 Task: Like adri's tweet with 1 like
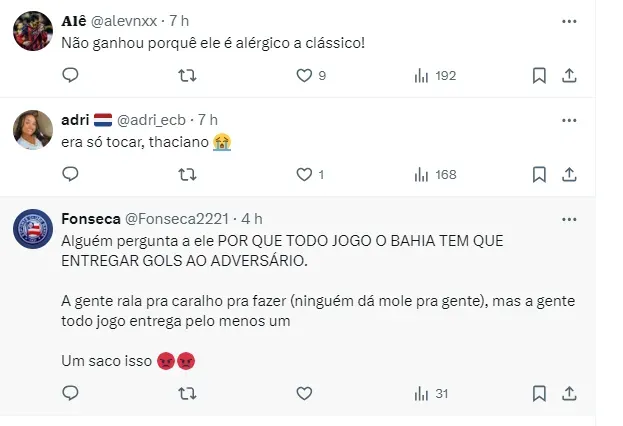pyautogui.click(x=304, y=174)
